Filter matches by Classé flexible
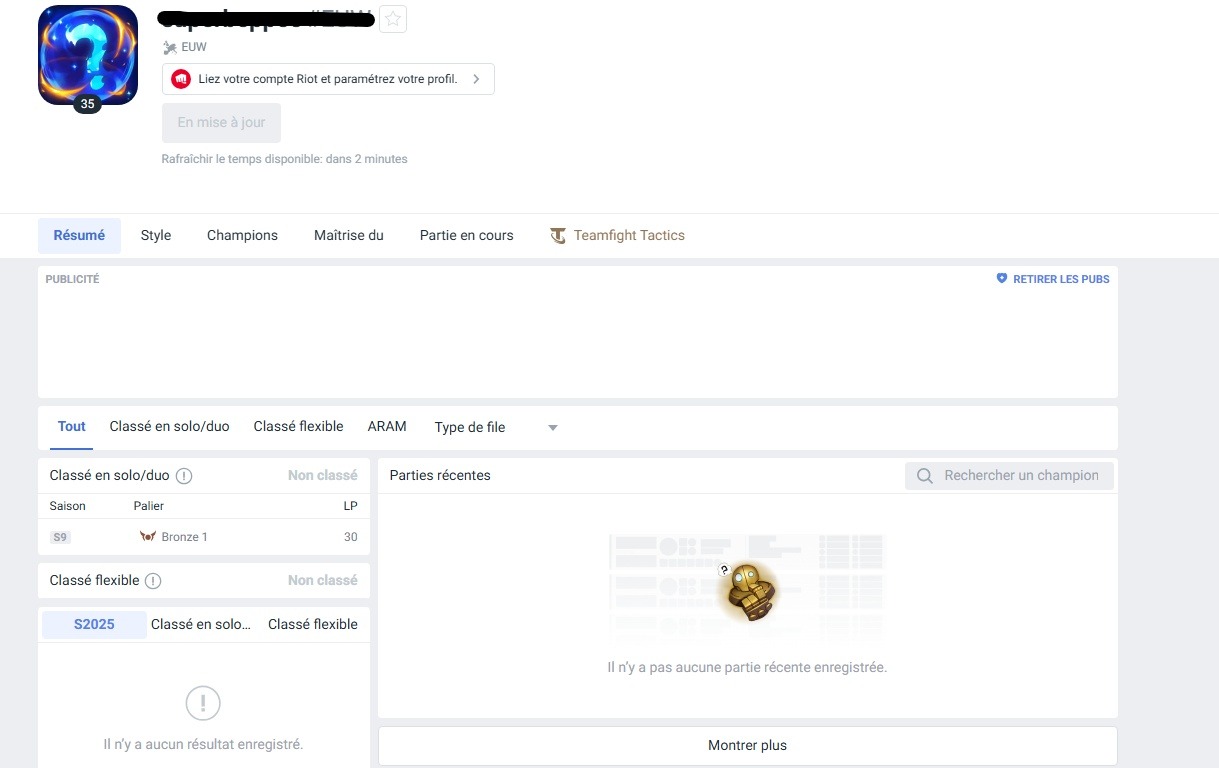The height and width of the screenshot is (768, 1219). (x=299, y=427)
